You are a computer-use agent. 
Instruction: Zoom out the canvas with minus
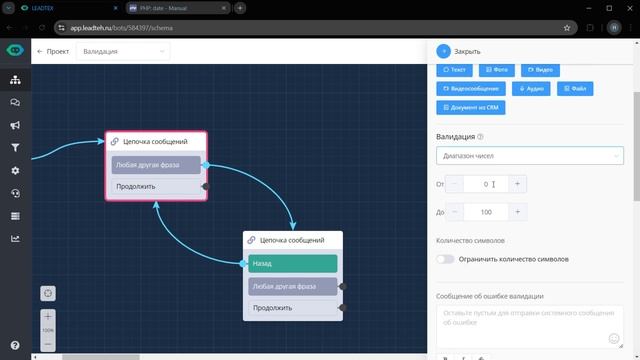click(48, 344)
